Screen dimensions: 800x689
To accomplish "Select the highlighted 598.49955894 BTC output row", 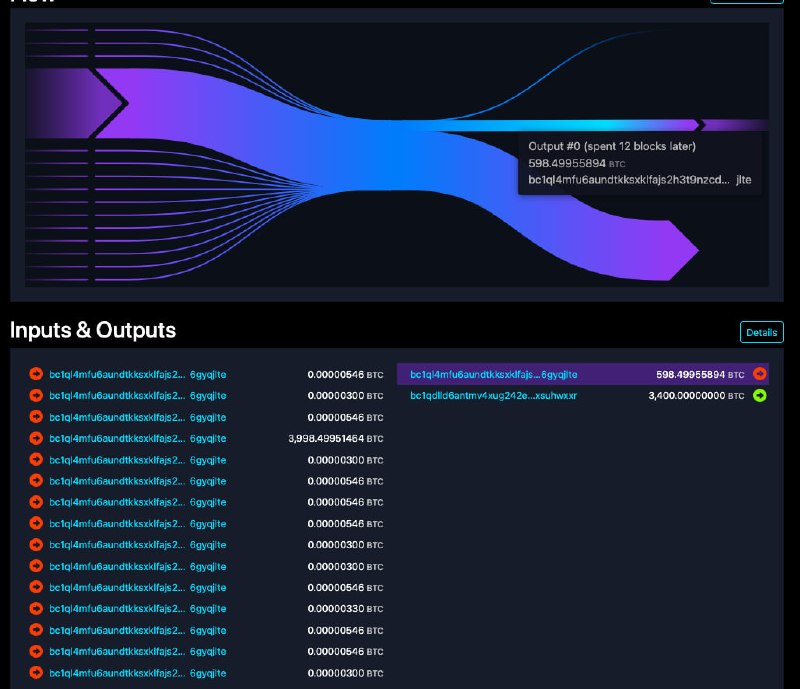I will (583, 375).
